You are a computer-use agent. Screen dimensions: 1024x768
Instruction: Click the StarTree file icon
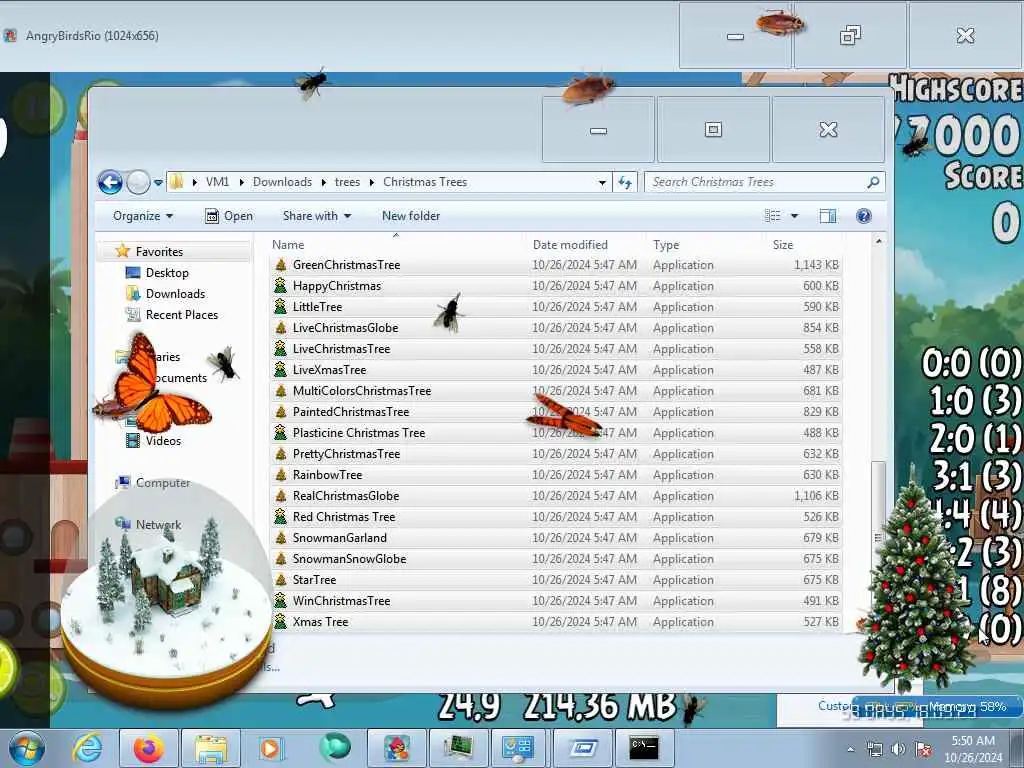(x=281, y=579)
